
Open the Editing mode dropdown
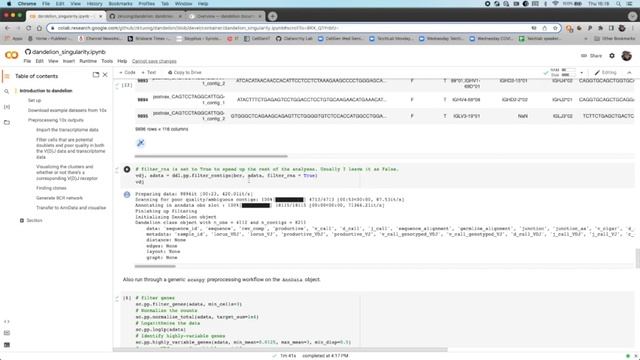coord(606,72)
